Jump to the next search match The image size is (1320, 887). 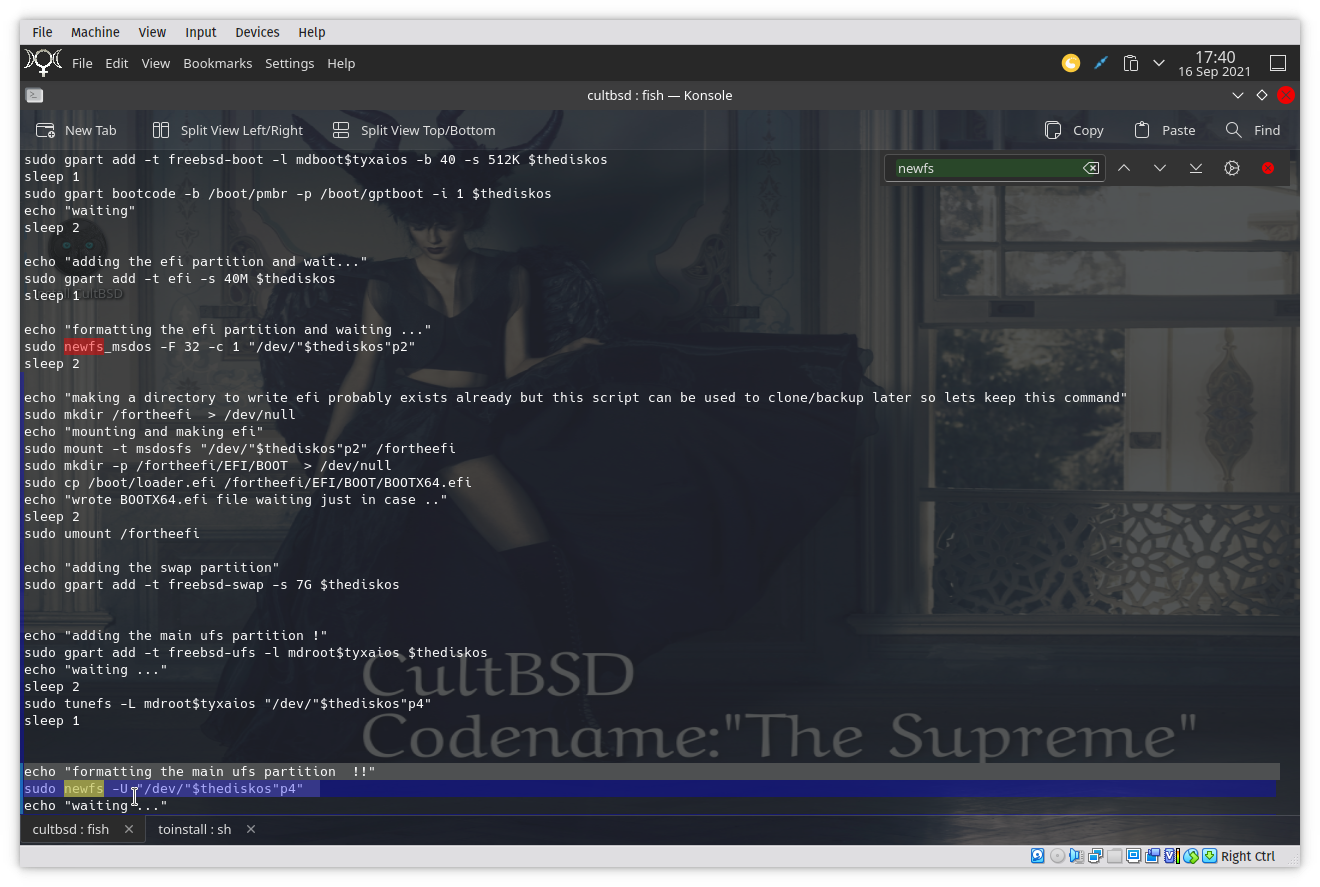(x=1160, y=168)
